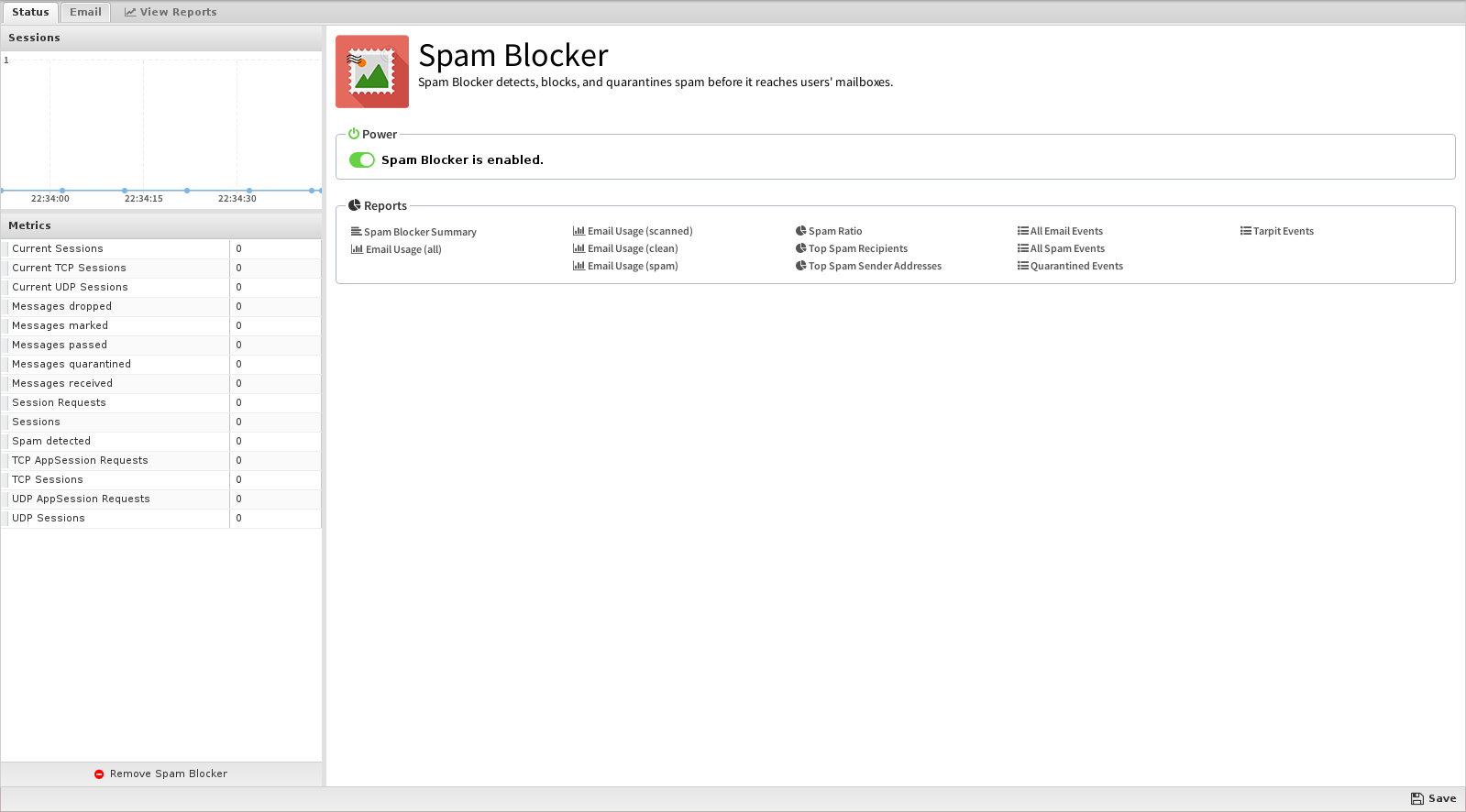Screen dimensions: 1466x812
Task: Toggle the Spam Blocker power switch
Action: tap(362, 159)
